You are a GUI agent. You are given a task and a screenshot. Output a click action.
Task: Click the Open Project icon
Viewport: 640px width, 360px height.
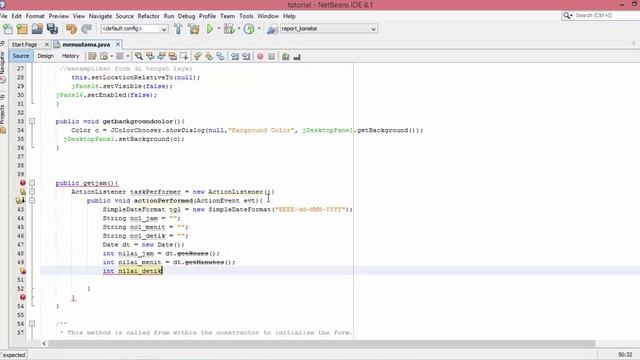[37, 29]
